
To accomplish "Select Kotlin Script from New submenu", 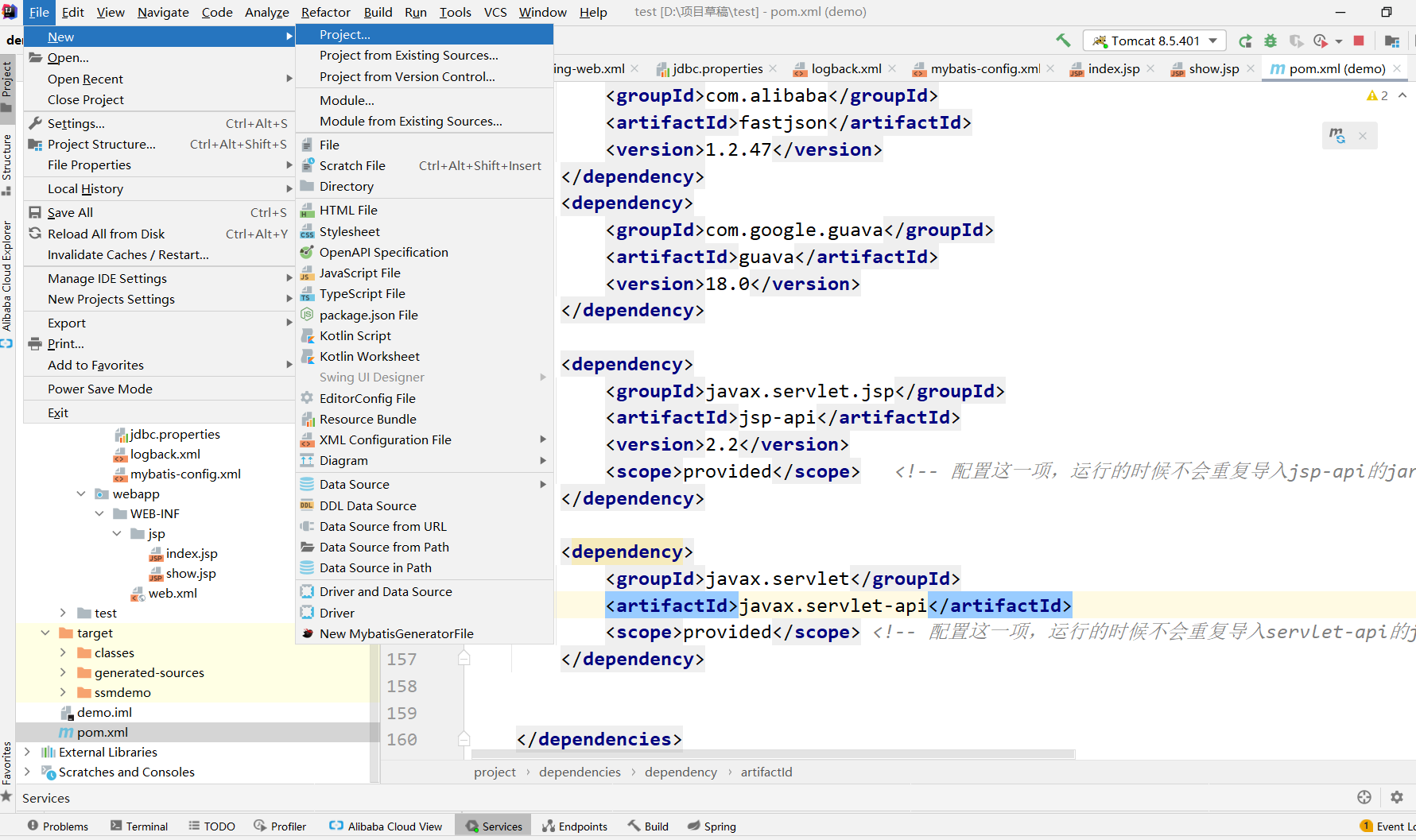I will 425,335.
